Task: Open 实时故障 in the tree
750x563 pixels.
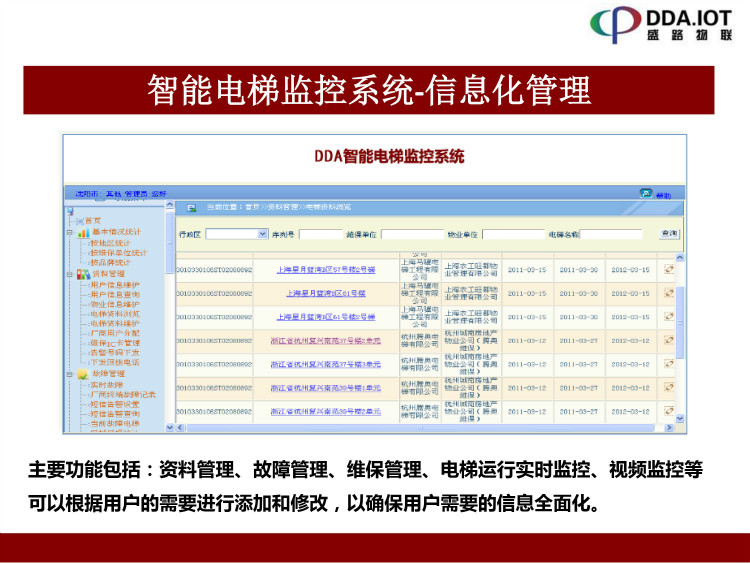Action: click(107, 385)
